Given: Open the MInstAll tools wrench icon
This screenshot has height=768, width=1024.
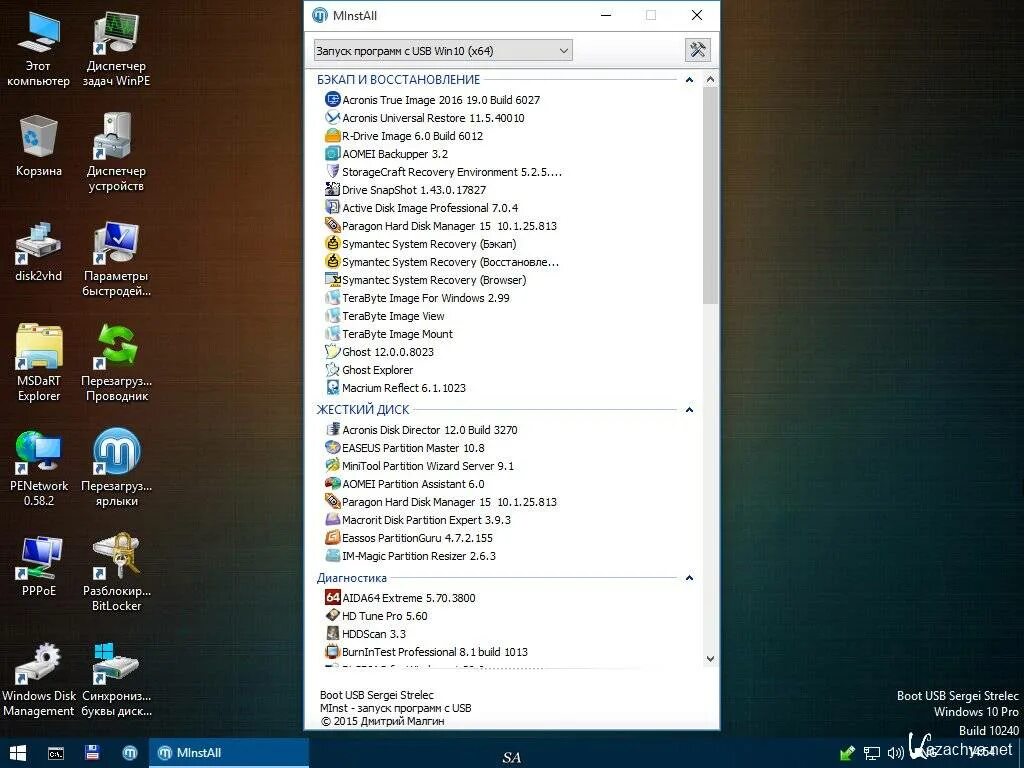Looking at the screenshot, I should tap(697, 50).
